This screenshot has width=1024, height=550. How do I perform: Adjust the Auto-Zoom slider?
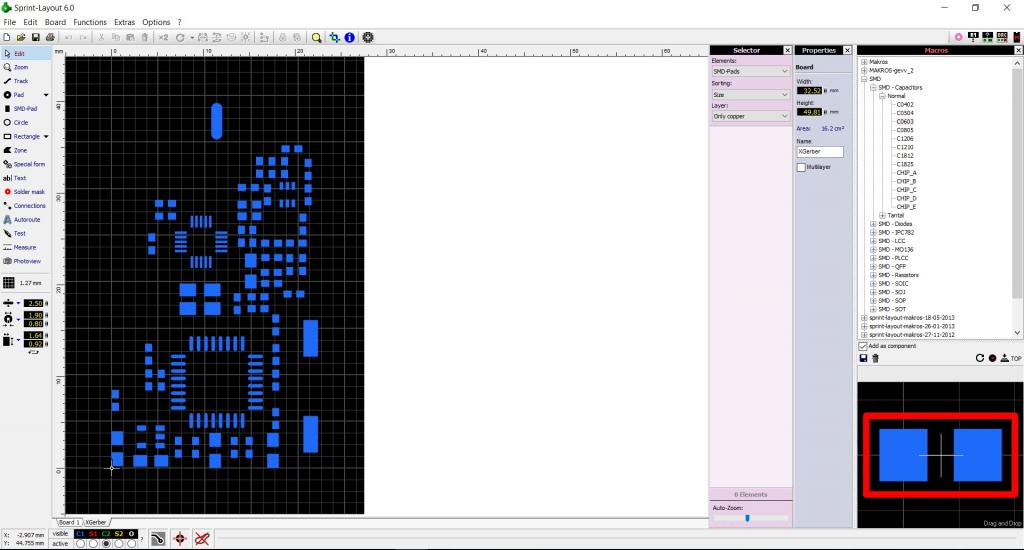748,518
